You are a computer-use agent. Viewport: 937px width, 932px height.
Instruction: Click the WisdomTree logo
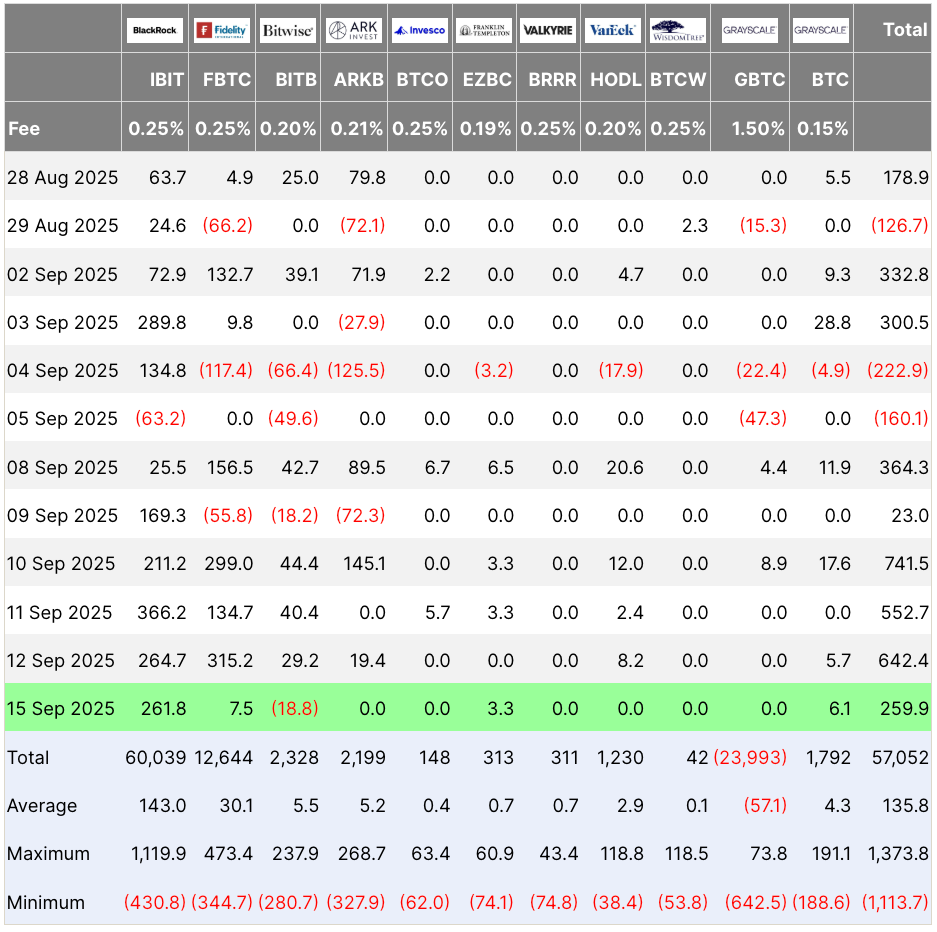[678, 29]
